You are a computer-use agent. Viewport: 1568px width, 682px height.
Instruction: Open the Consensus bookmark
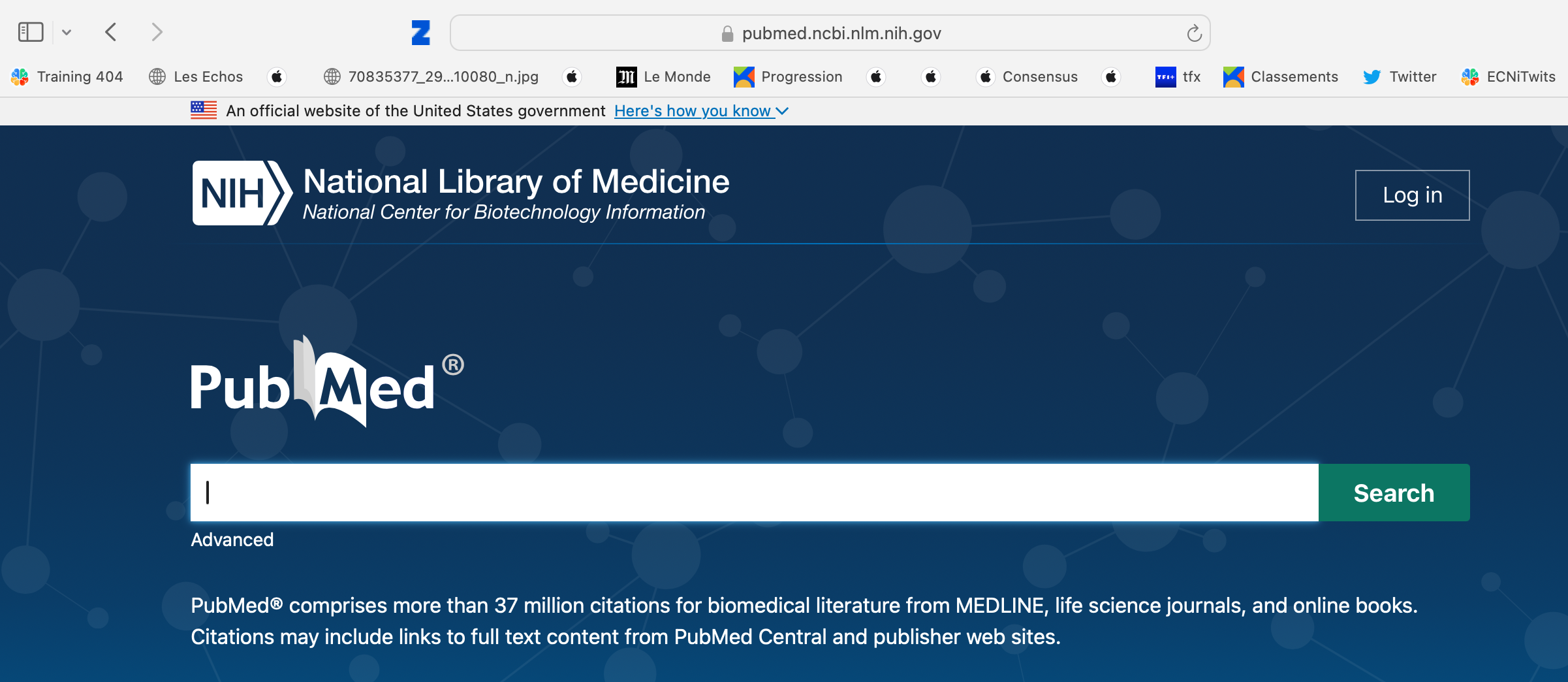coord(1027,76)
